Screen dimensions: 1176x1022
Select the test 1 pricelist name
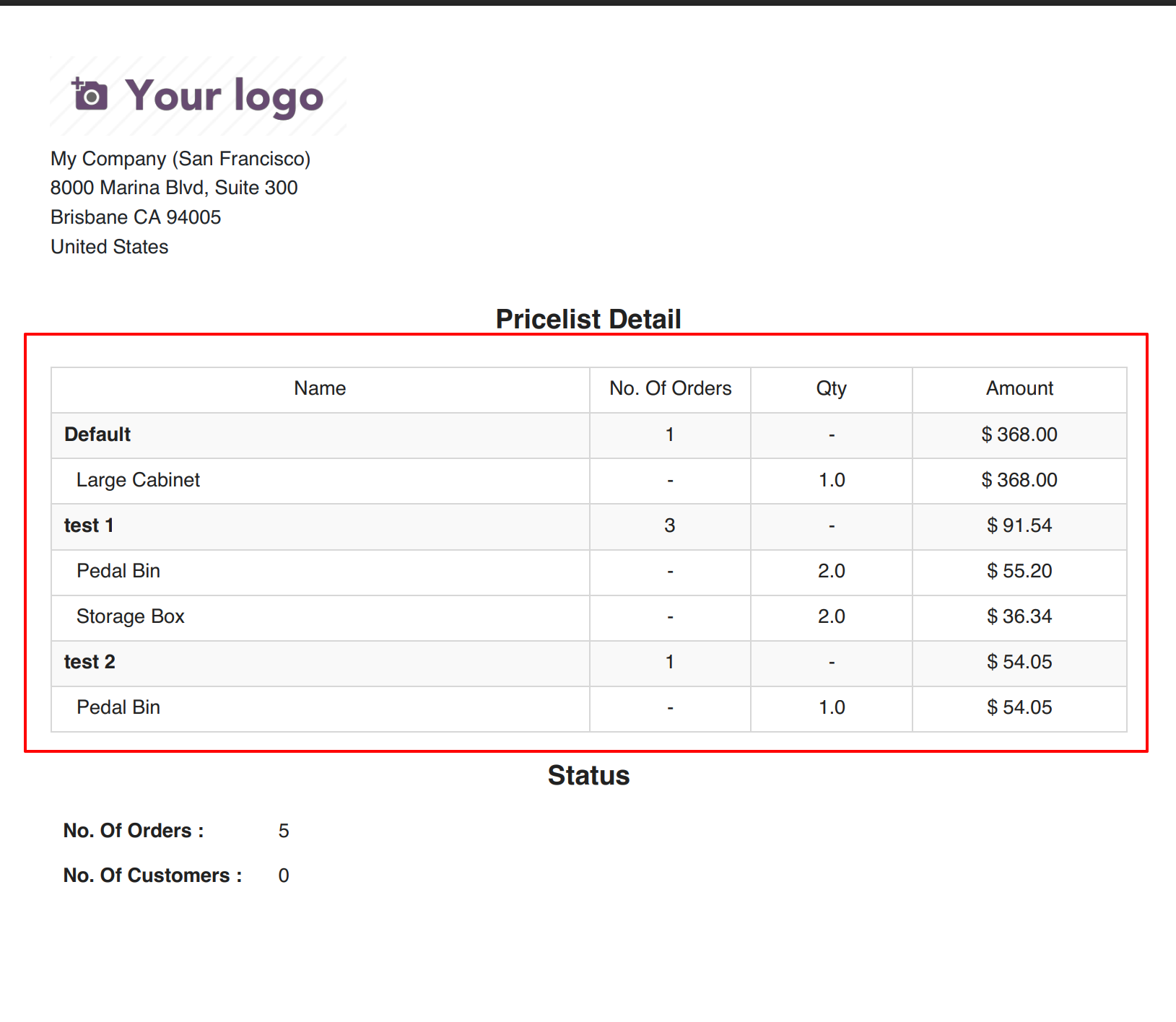pos(89,525)
